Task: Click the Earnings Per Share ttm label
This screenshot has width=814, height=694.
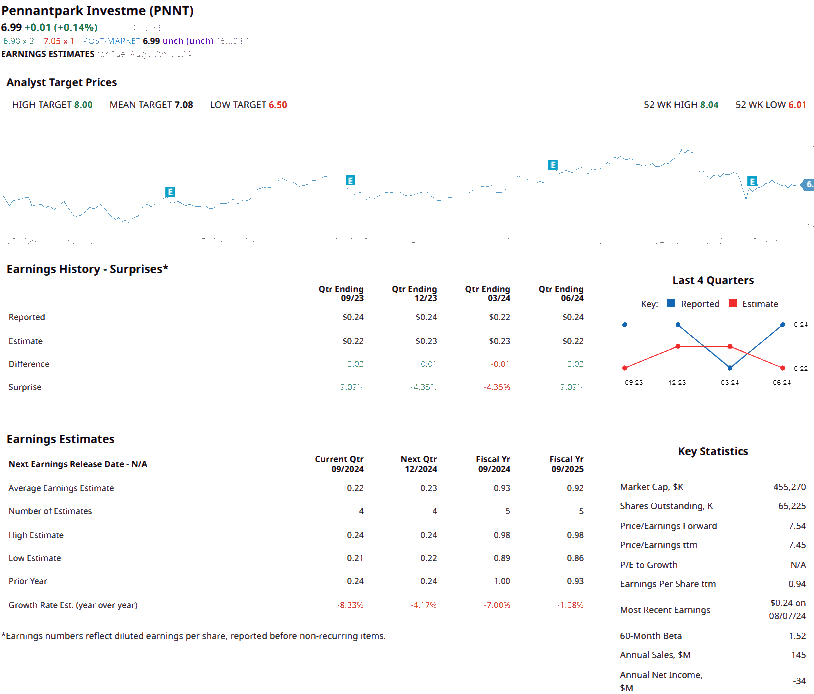Action: [x=668, y=584]
